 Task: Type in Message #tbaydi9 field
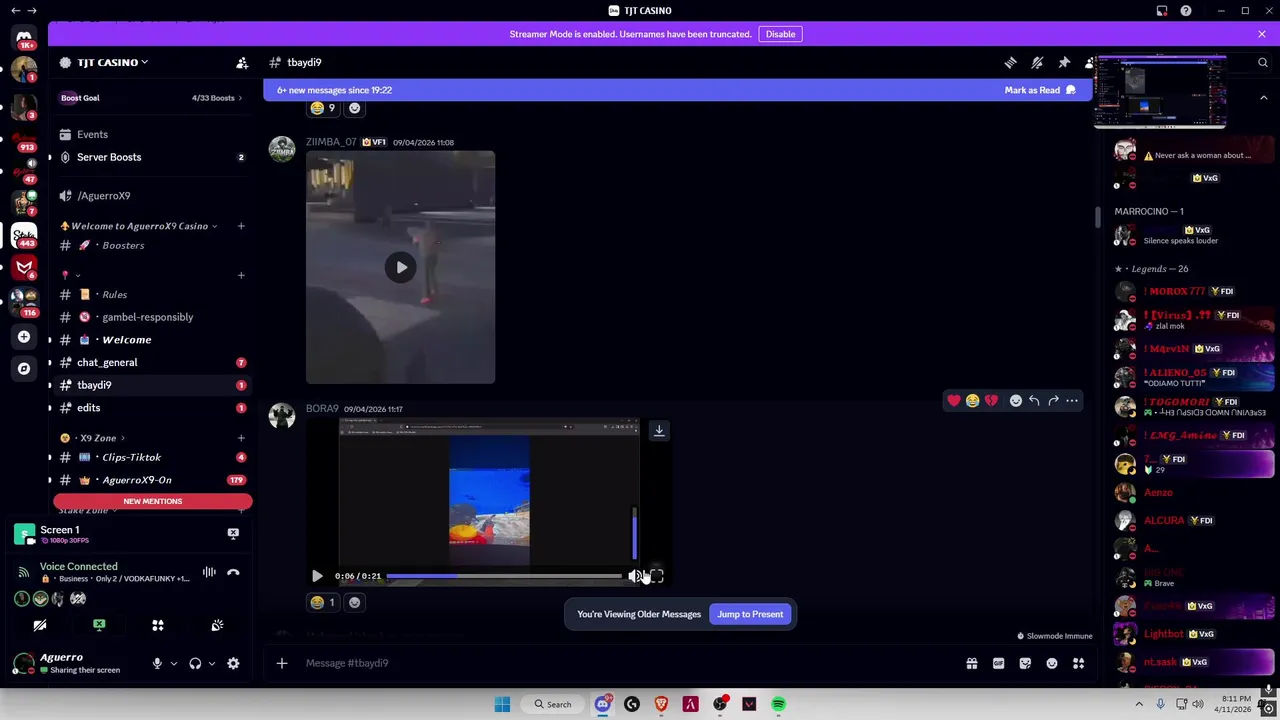pos(630,663)
